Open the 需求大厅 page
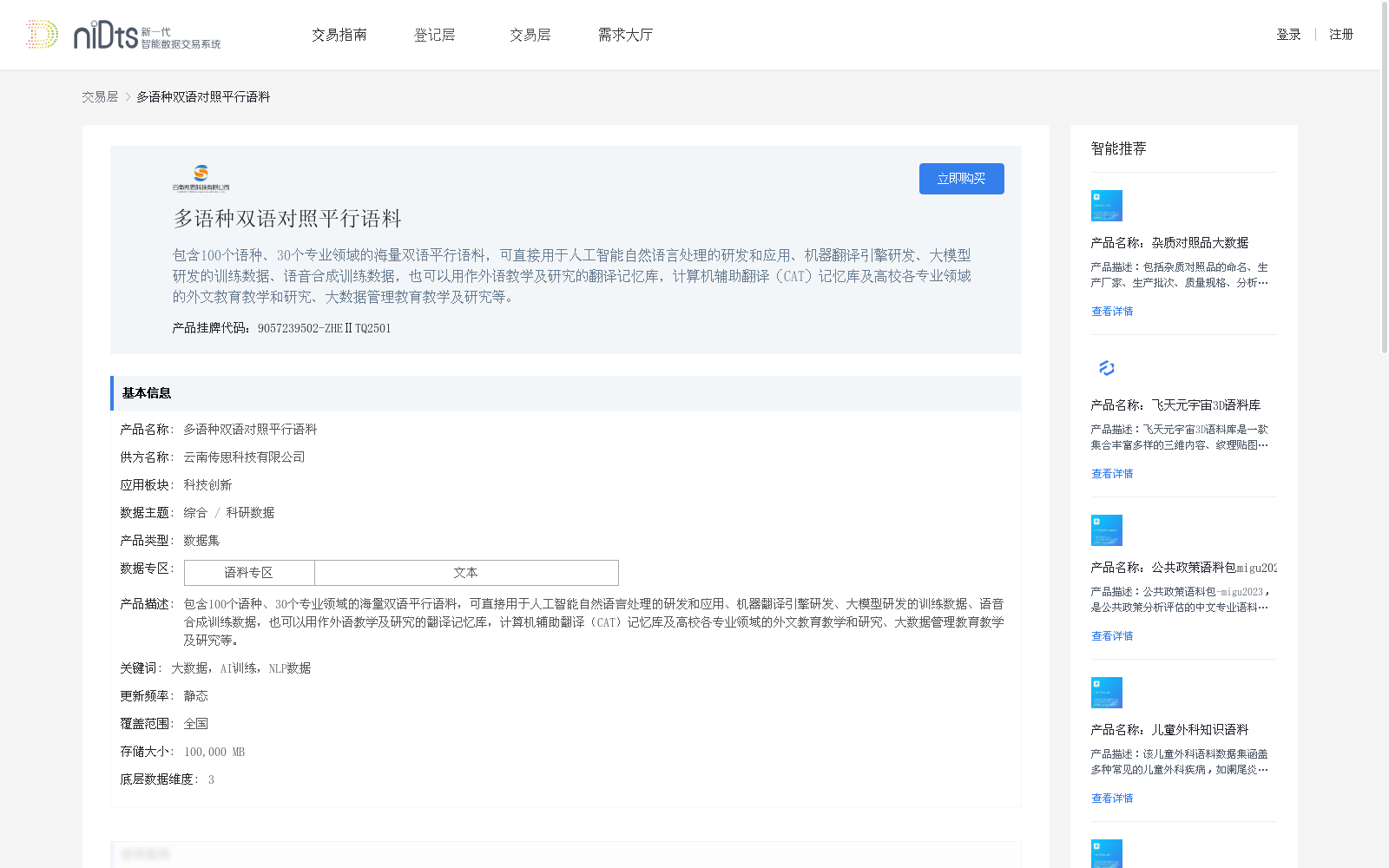This screenshot has width=1389, height=868. click(625, 35)
